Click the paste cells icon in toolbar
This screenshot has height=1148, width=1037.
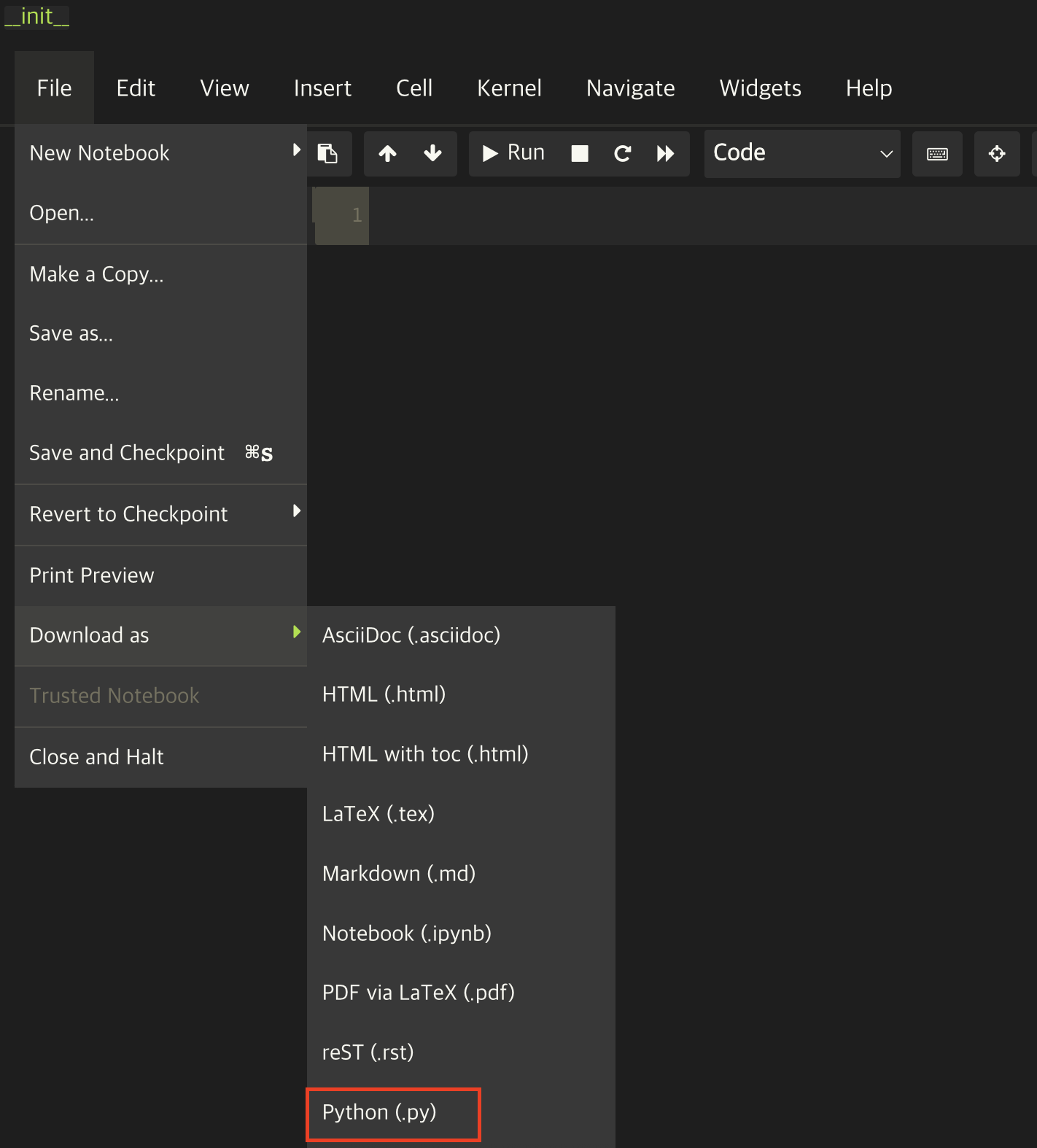click(x=327, y=153)
